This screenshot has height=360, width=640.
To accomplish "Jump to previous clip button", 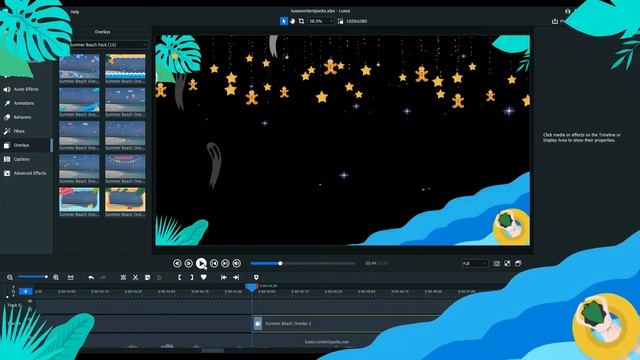I will click(x=214, y=264).
